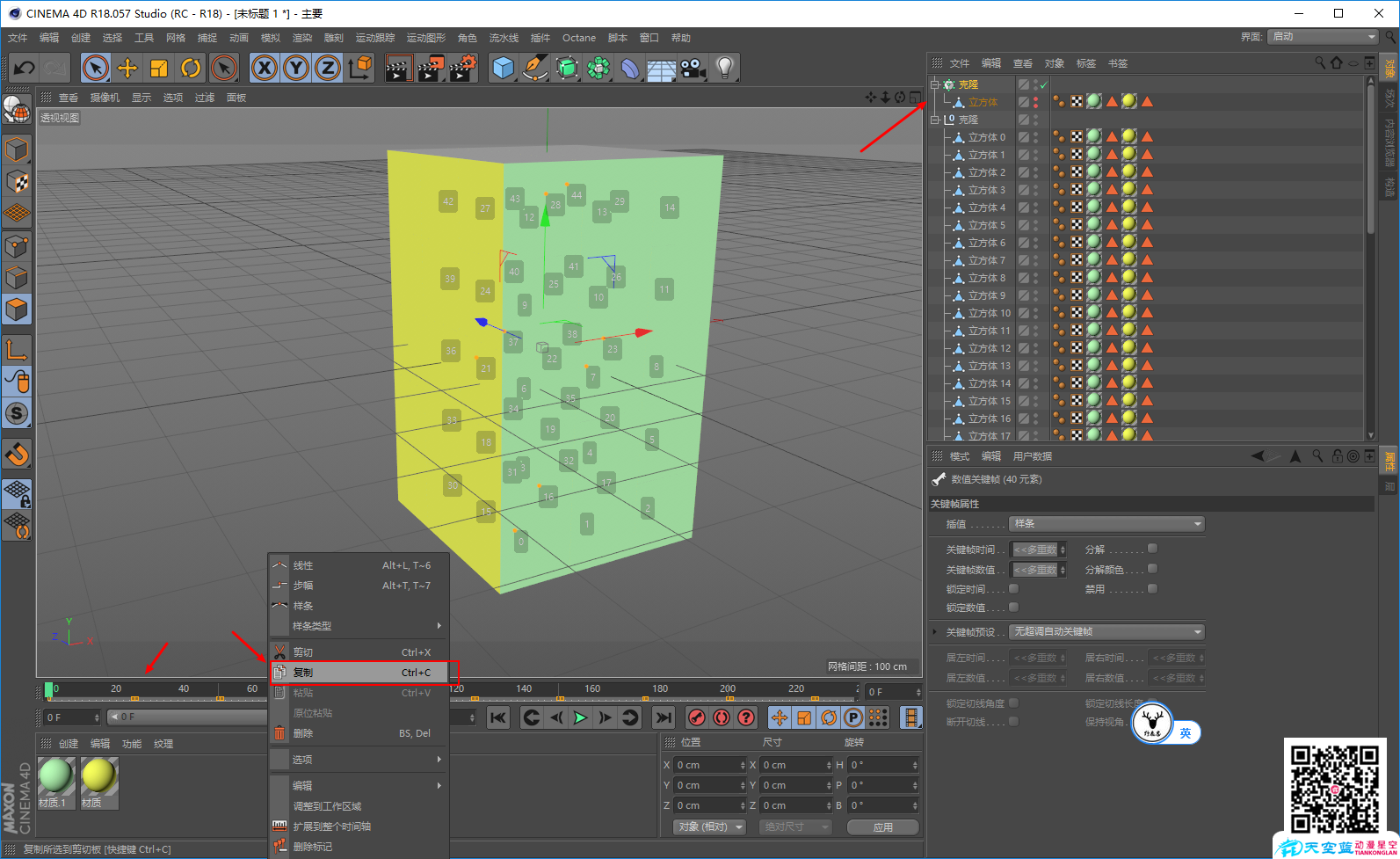Toggle Autokeying red circle button
The height and width of the screenshot is (859, 1400).
pos(722,717)
